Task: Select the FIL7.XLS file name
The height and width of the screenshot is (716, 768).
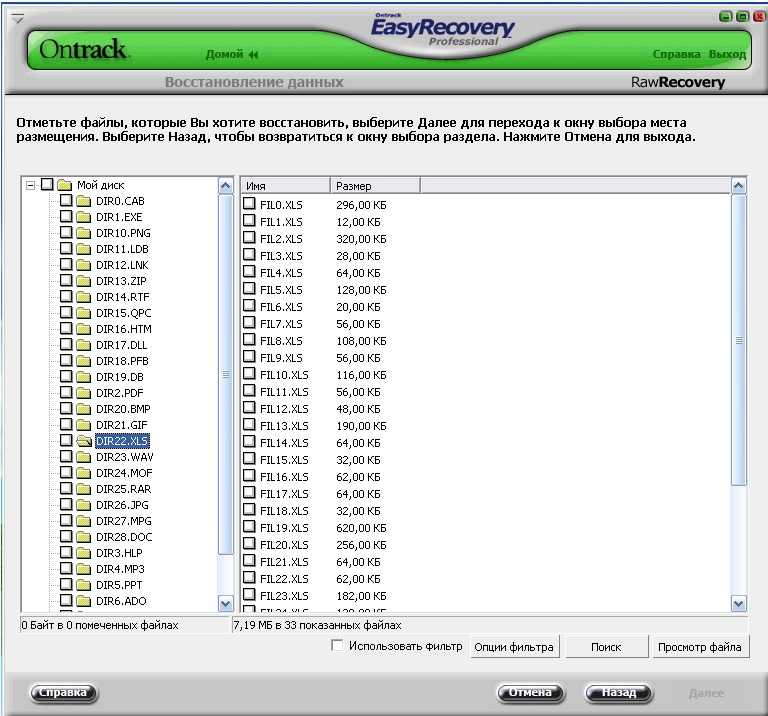Action: click(x=281, y=324)
